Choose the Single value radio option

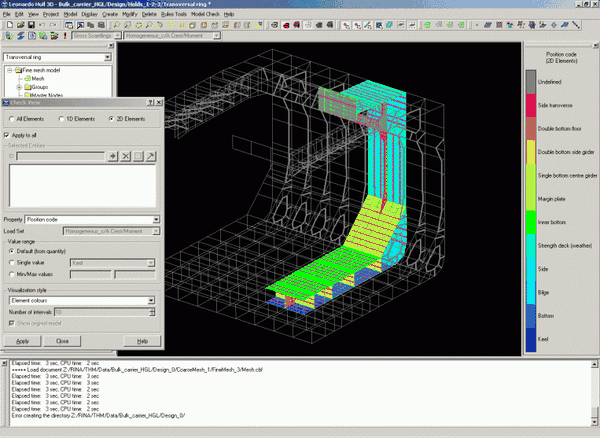point(10,262)
